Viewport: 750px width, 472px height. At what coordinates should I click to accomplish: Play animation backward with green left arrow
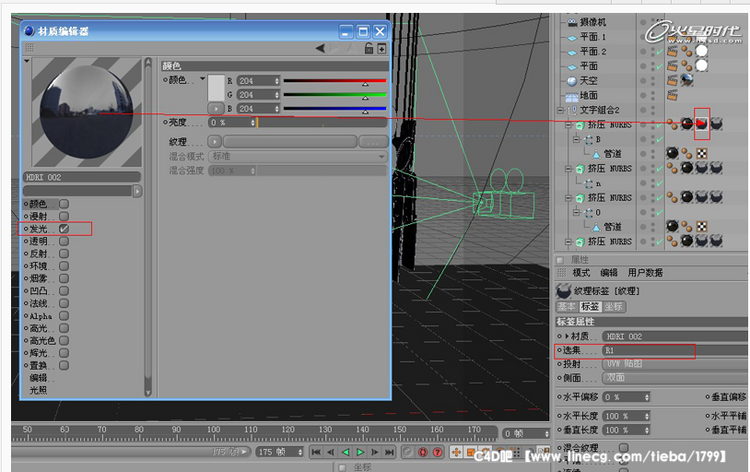345,451
